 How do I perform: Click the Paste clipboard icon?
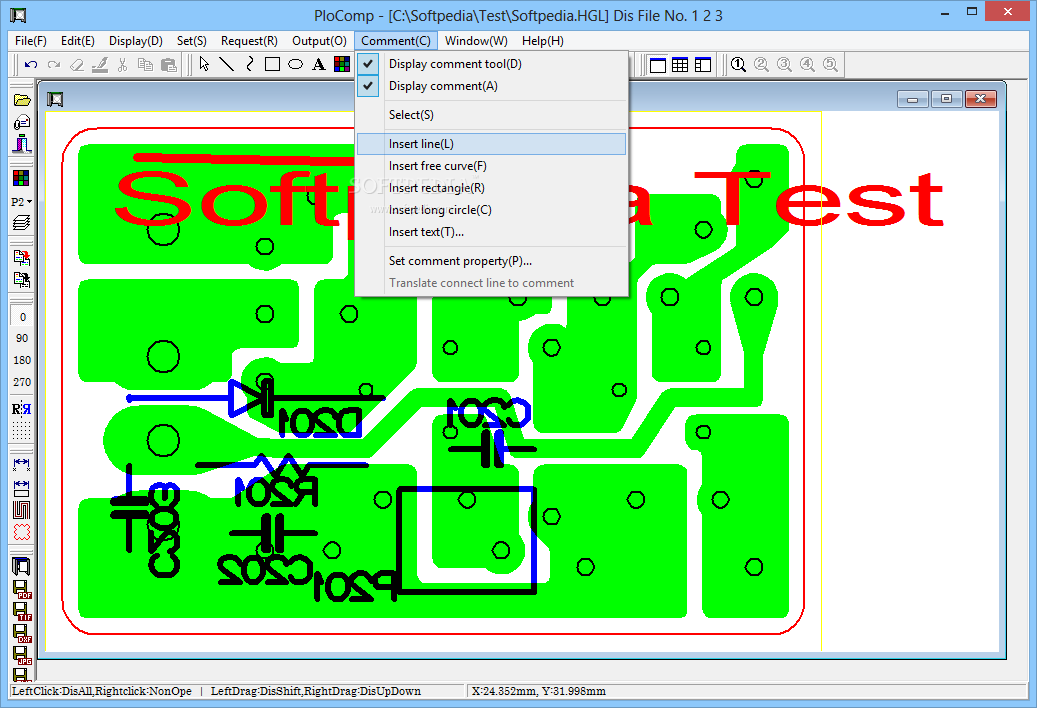pos(169,65)
